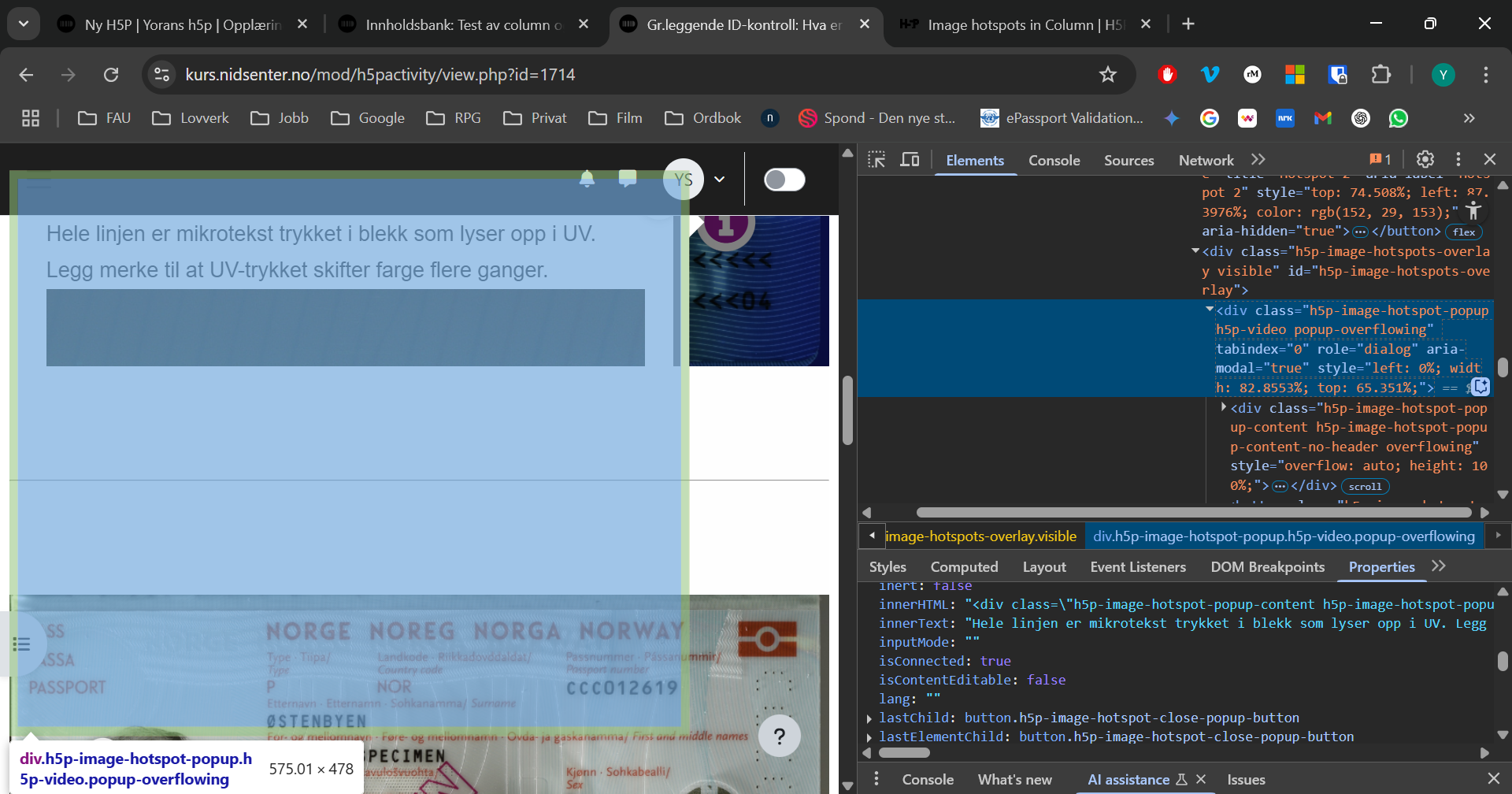This screenshot has height=794, width=1512.
Task: Open the Gmail bookmark icon
Action: pos(1323,118)
